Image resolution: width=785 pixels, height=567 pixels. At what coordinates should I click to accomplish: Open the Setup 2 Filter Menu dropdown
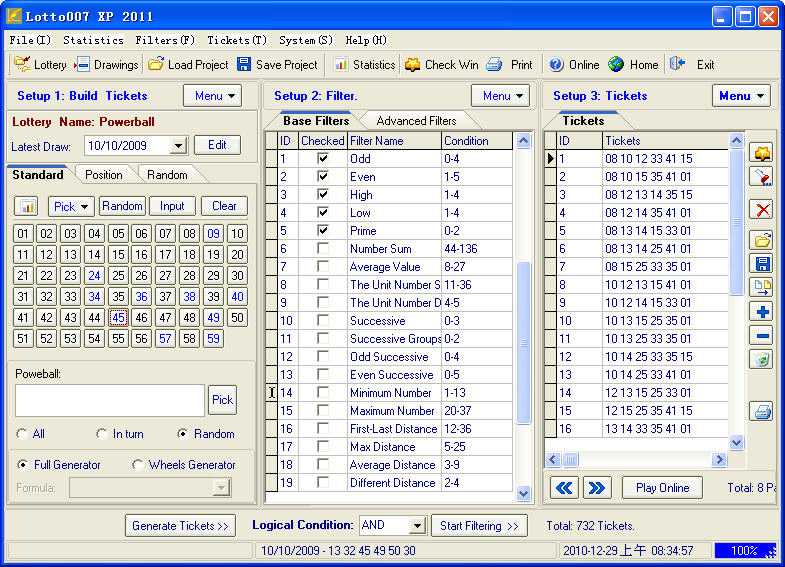(500, 96)
